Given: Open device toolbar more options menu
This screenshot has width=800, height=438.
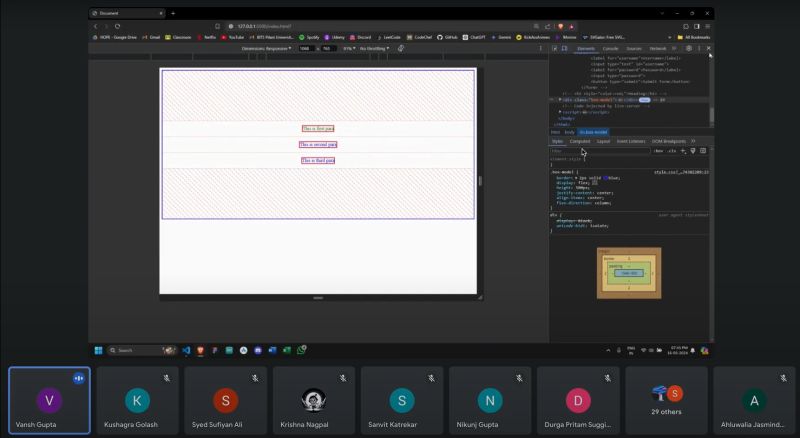Looking at the screenshot, I should (541, 48).
